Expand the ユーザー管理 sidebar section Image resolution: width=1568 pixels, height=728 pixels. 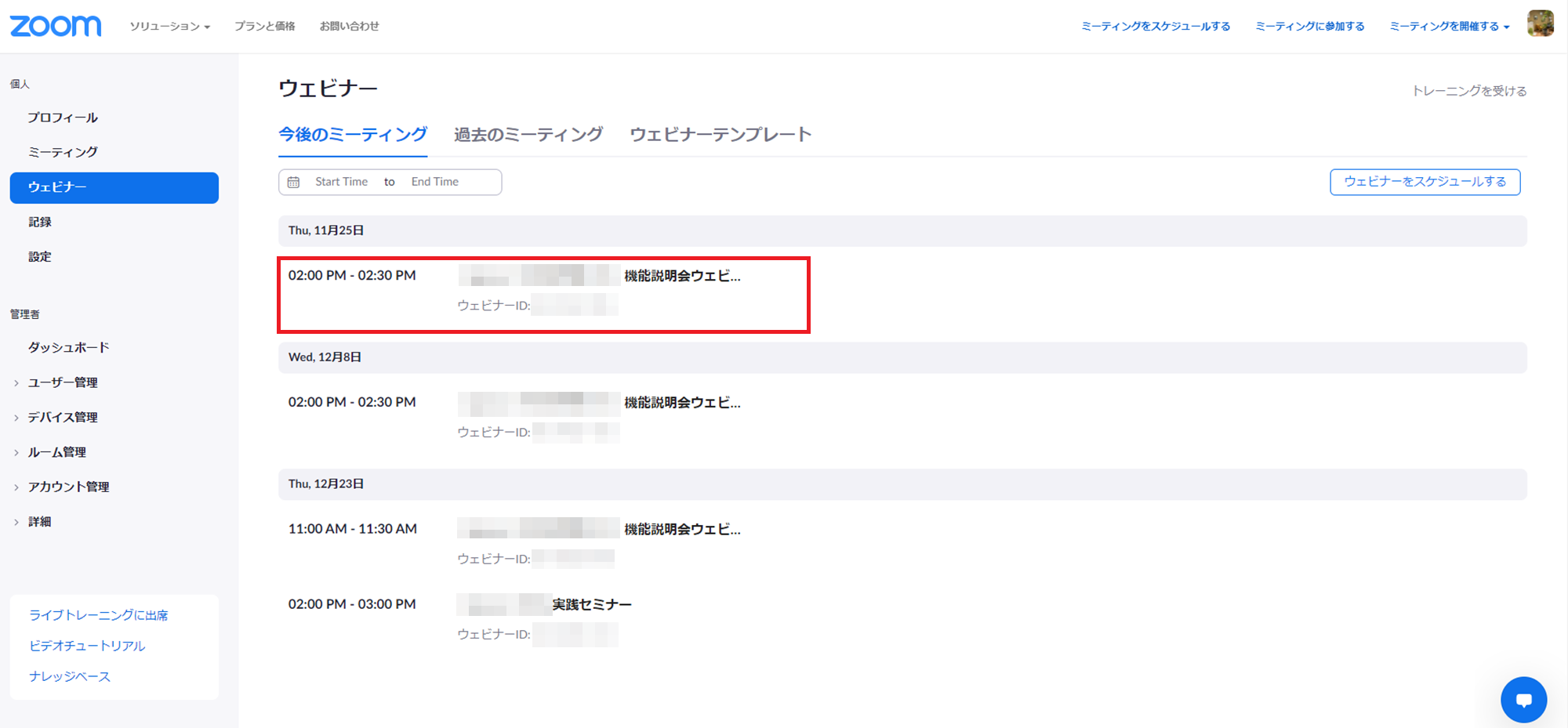(63, 382)
